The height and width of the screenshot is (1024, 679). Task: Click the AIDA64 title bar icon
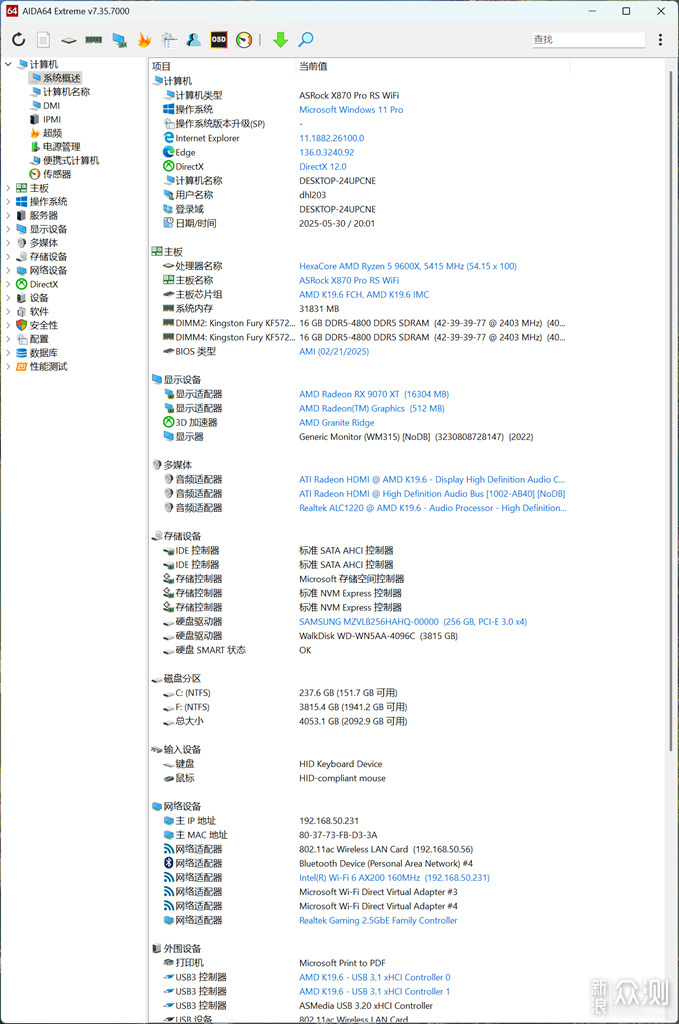point(12,11)
